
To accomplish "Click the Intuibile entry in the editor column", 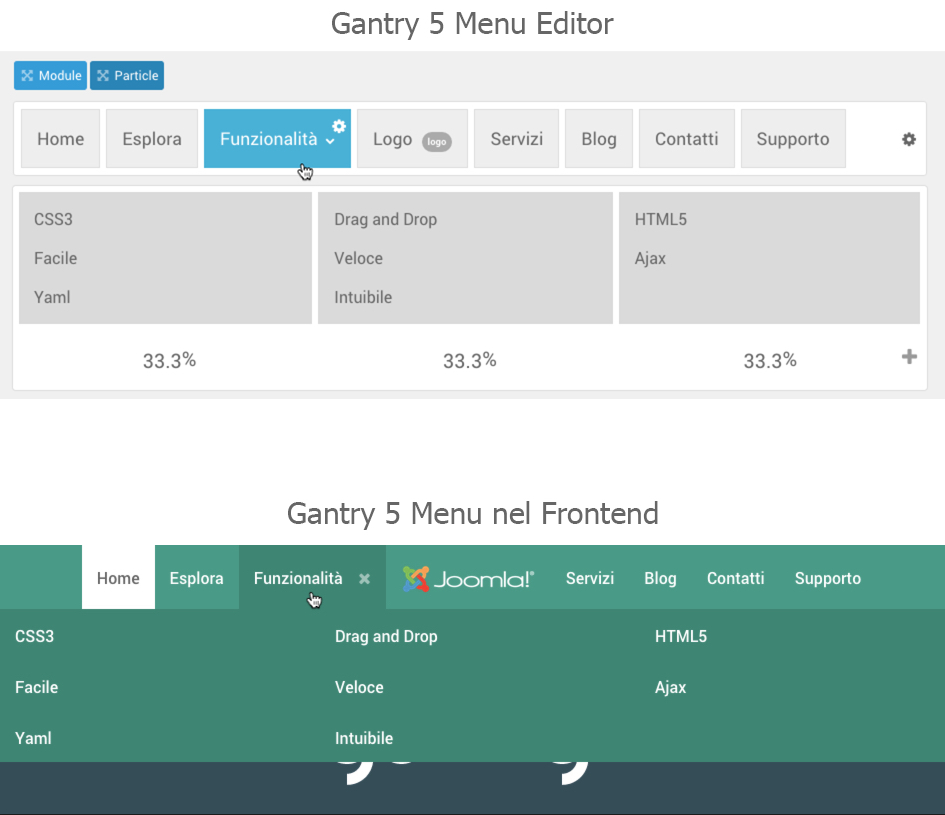I will coord(363,297).
